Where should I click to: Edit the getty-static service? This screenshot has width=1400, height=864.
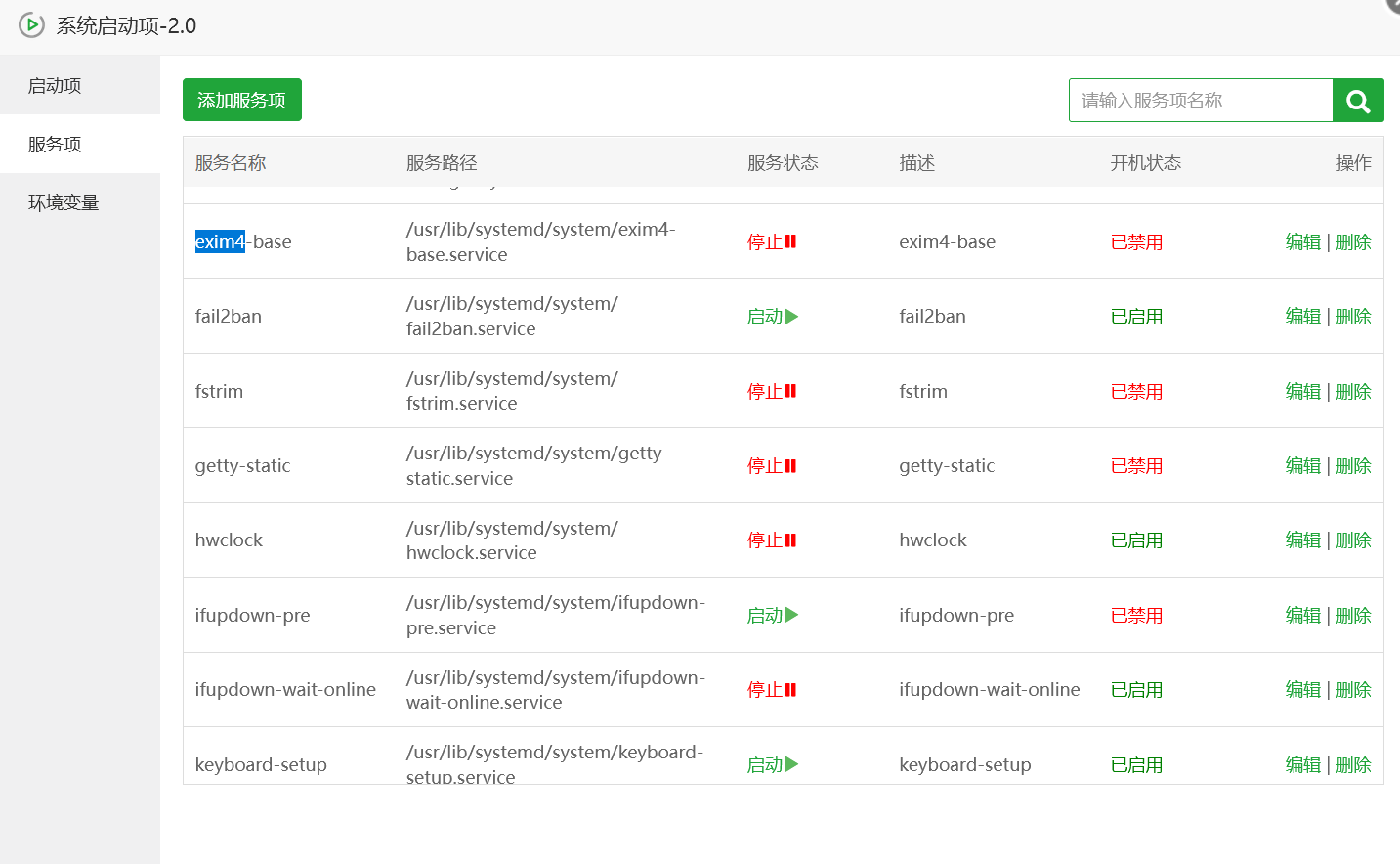coord(1302,466)
